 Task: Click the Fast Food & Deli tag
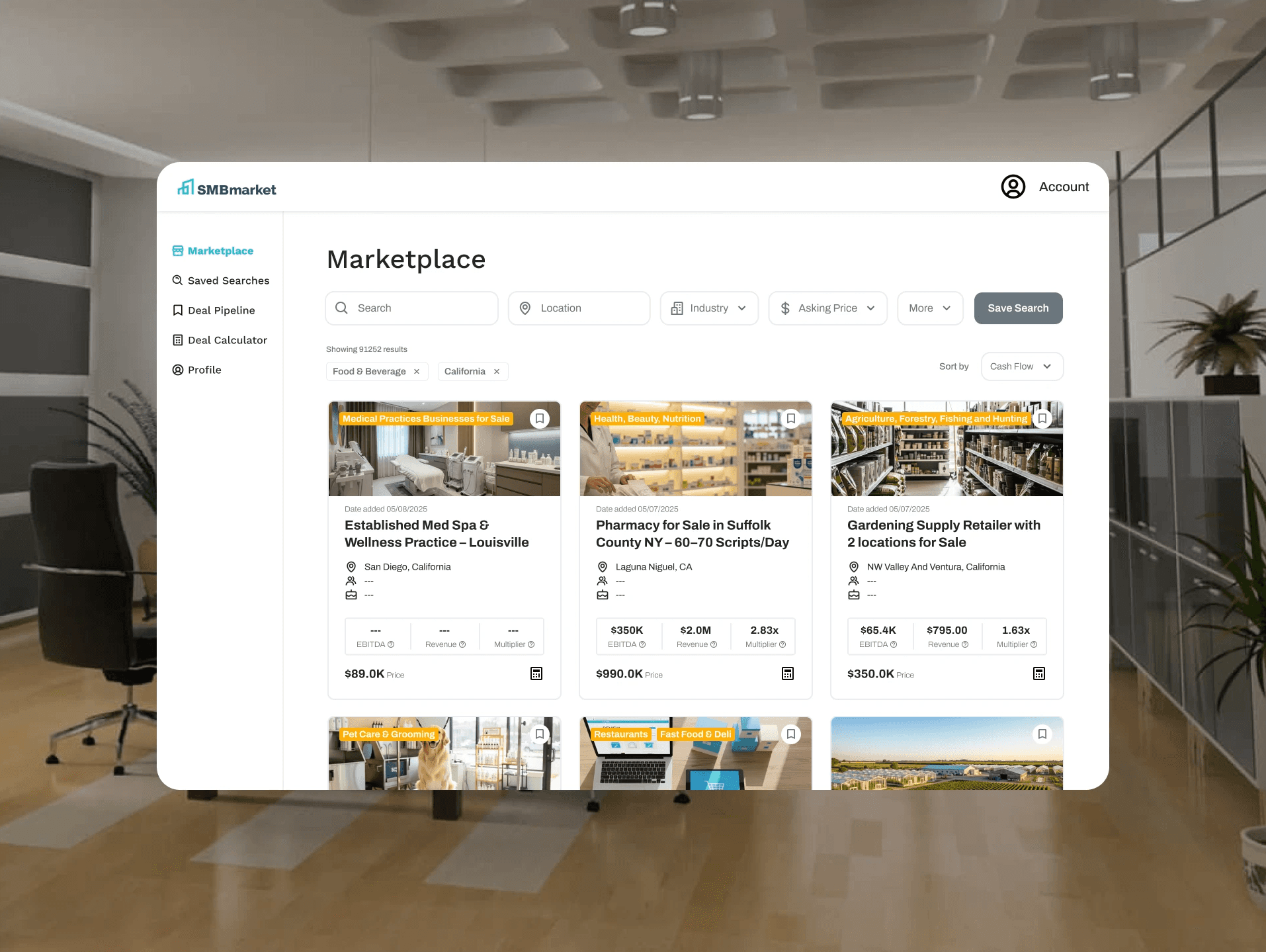click(x=696, y=734)
